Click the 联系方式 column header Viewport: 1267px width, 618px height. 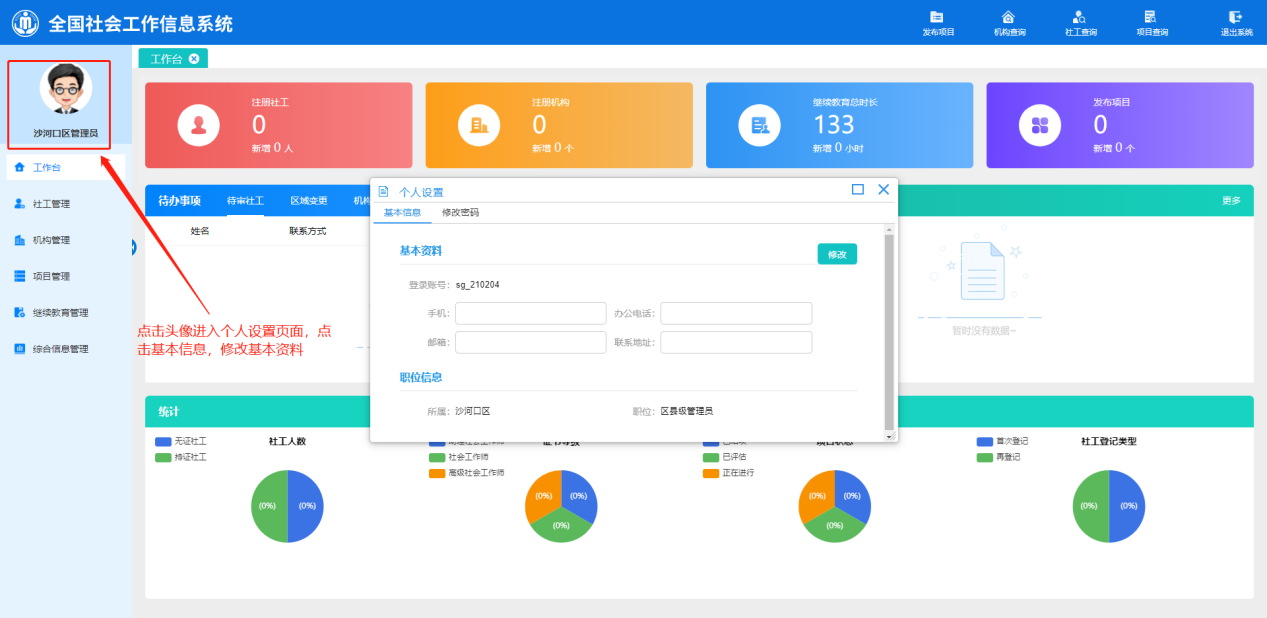308,231
